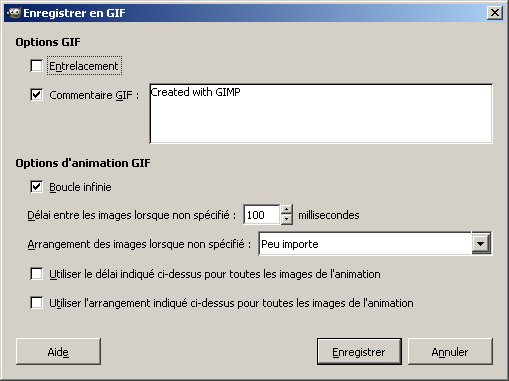Click the arrangement dropdown arrow button
509x381 pixels.
tap(481, 244)
